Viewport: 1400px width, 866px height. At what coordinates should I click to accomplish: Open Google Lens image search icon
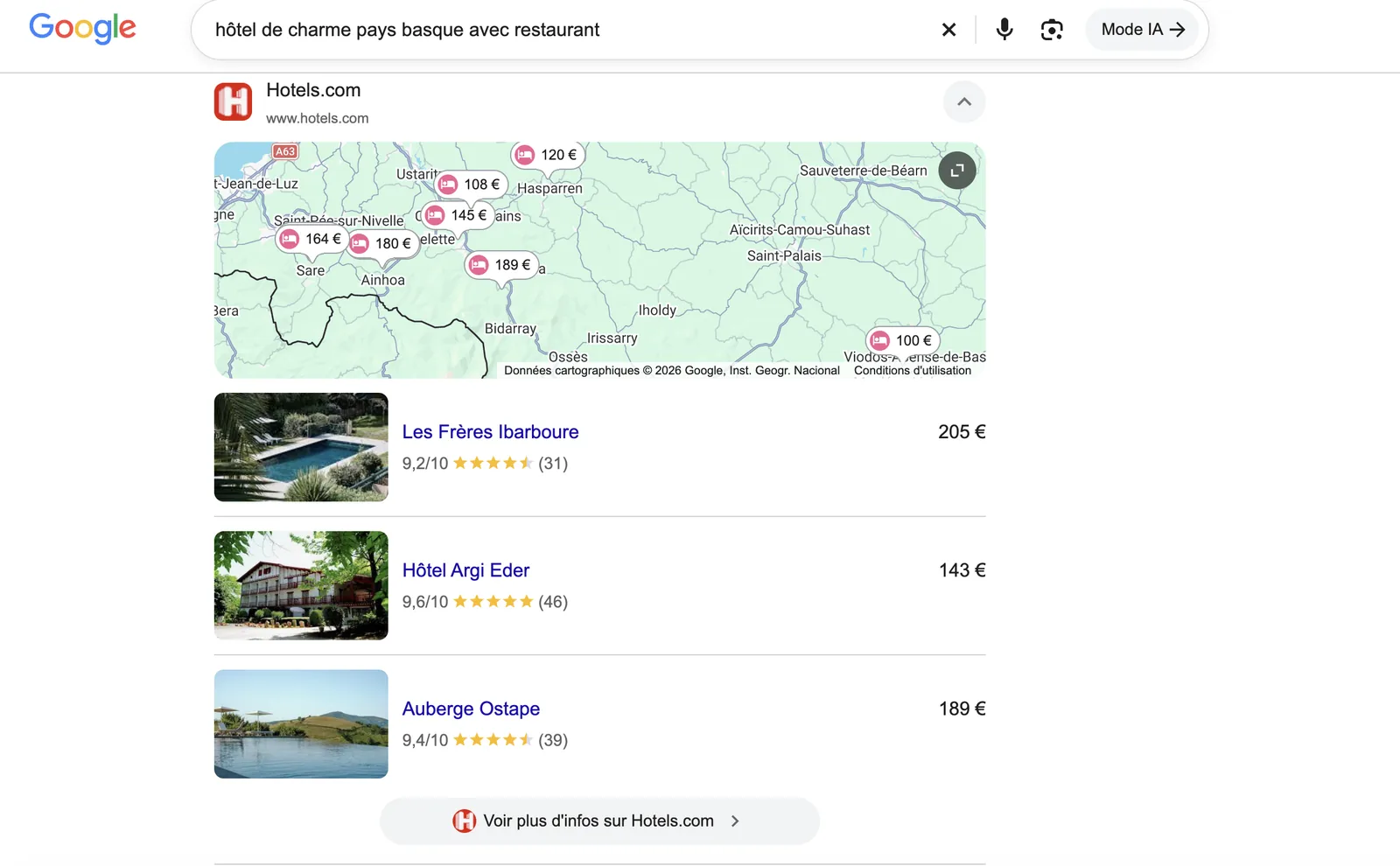tap(1052, 30)
